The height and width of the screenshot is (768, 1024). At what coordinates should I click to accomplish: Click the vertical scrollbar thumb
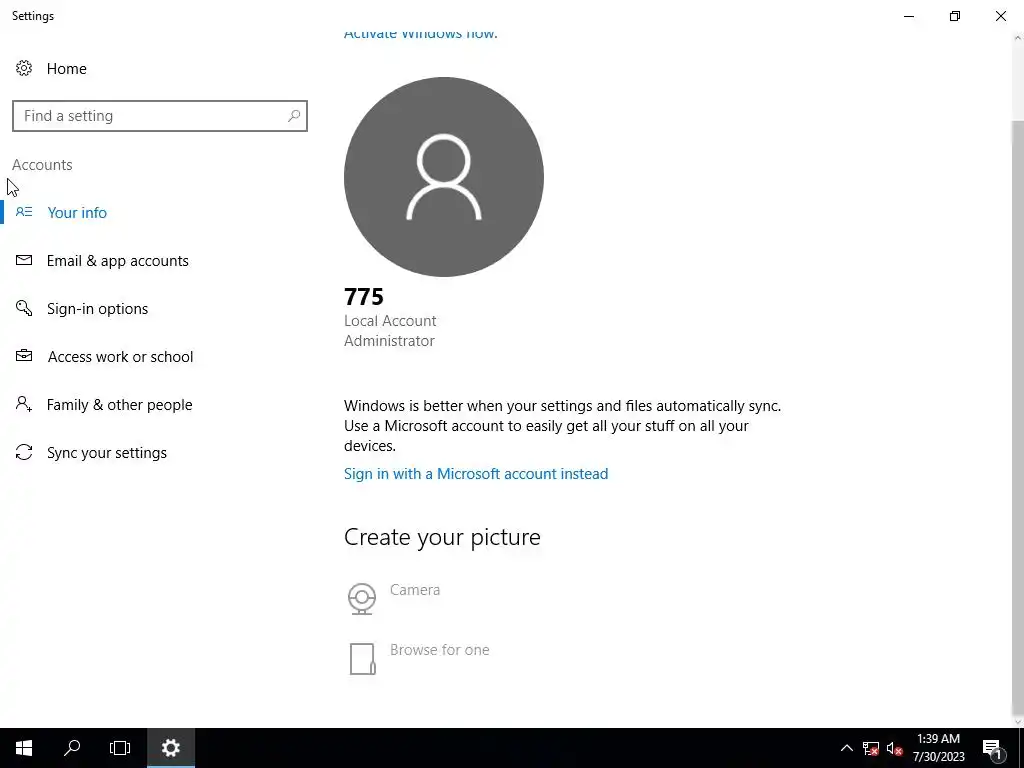(x=1017, y=418)
